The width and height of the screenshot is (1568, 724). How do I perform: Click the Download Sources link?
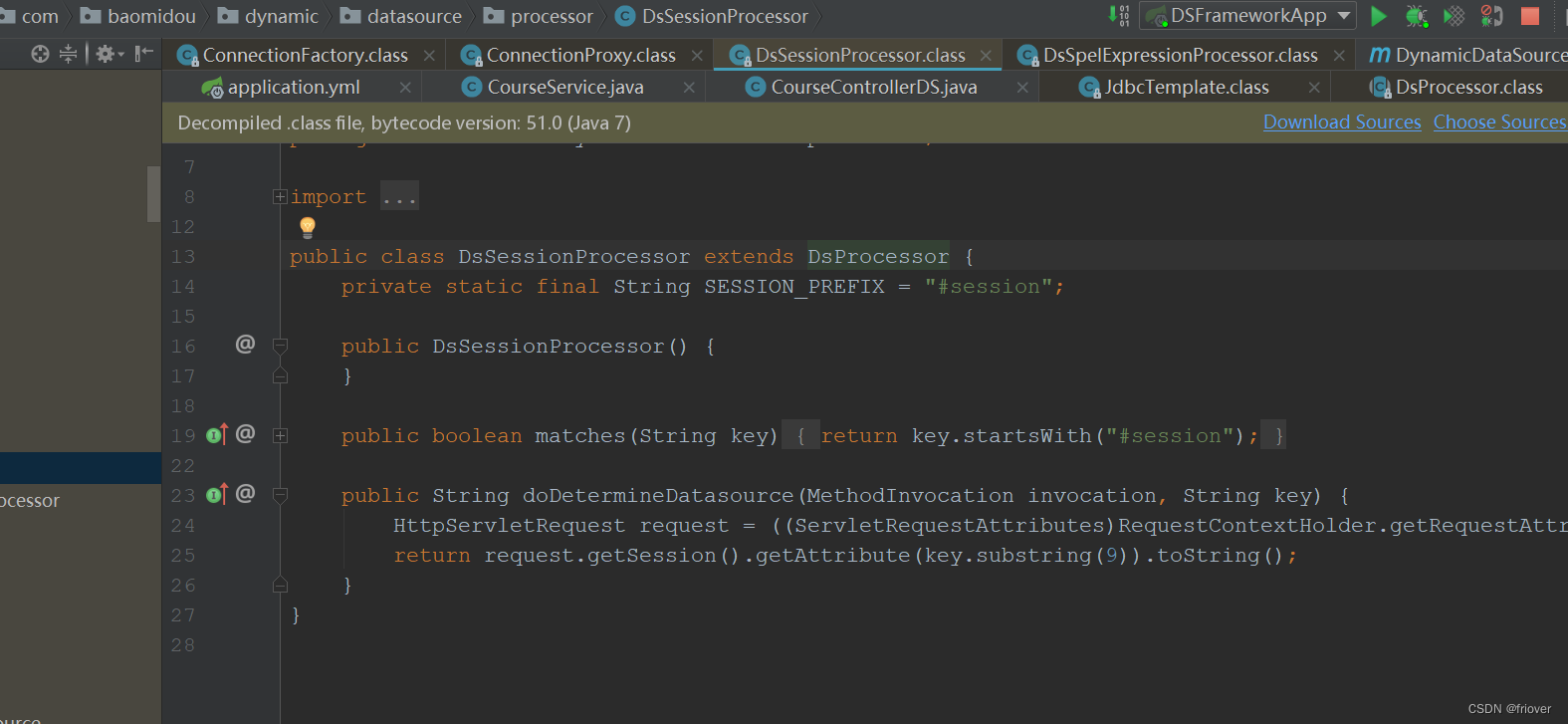1342,122
